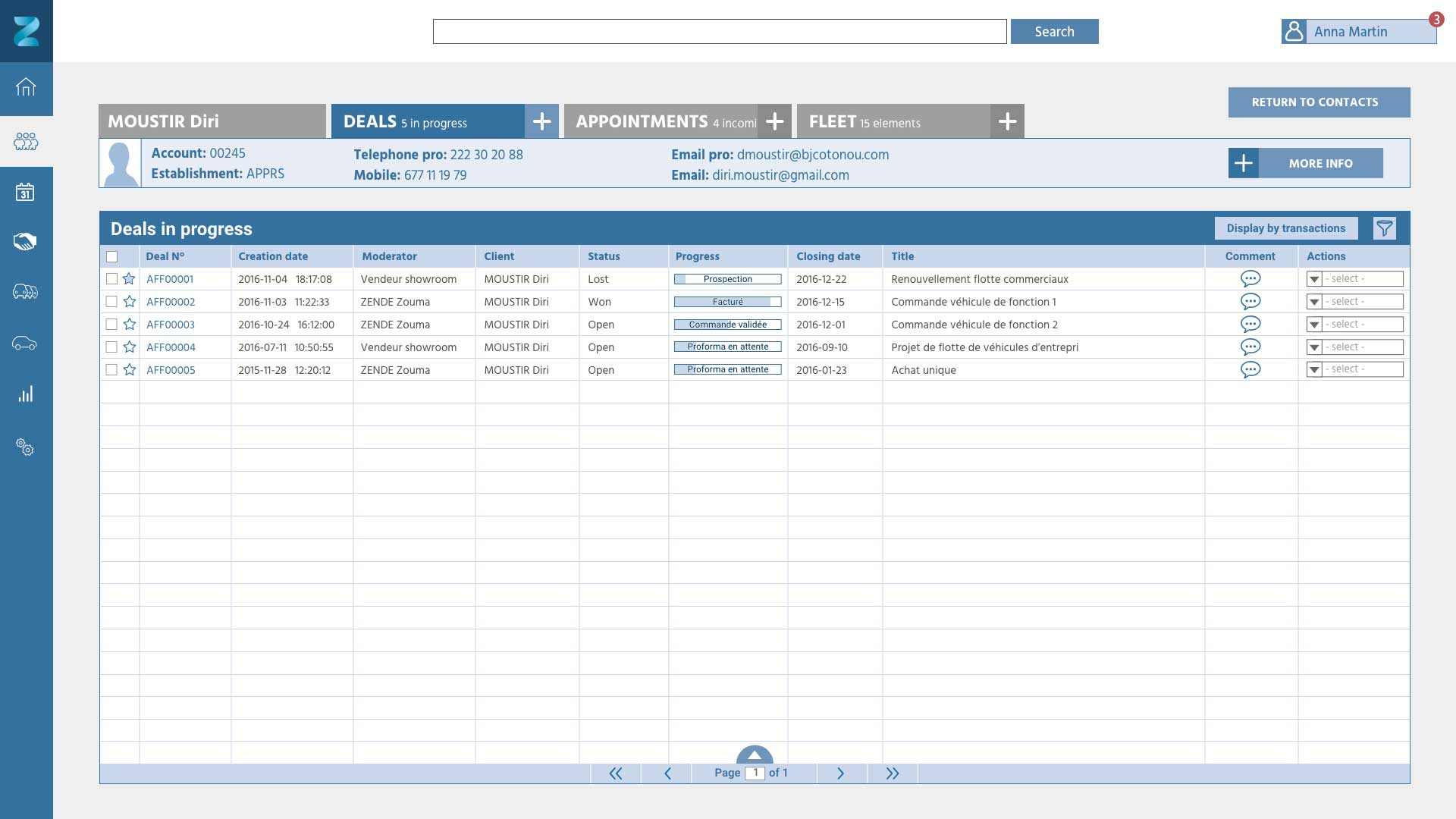Go to the first page of deals
This screenshot has height=819, width=1456.
616,773
